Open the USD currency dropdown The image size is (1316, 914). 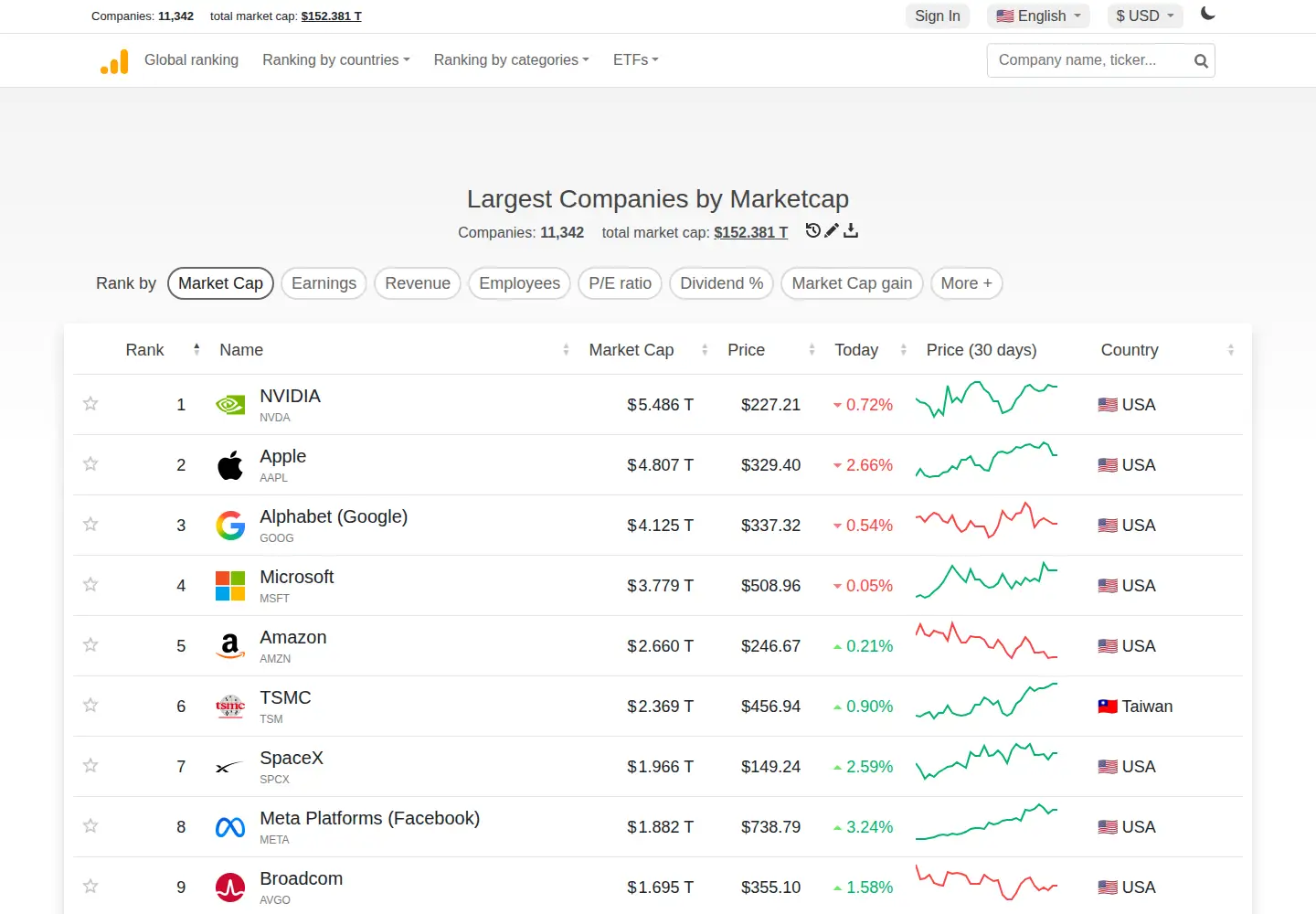1145,16
